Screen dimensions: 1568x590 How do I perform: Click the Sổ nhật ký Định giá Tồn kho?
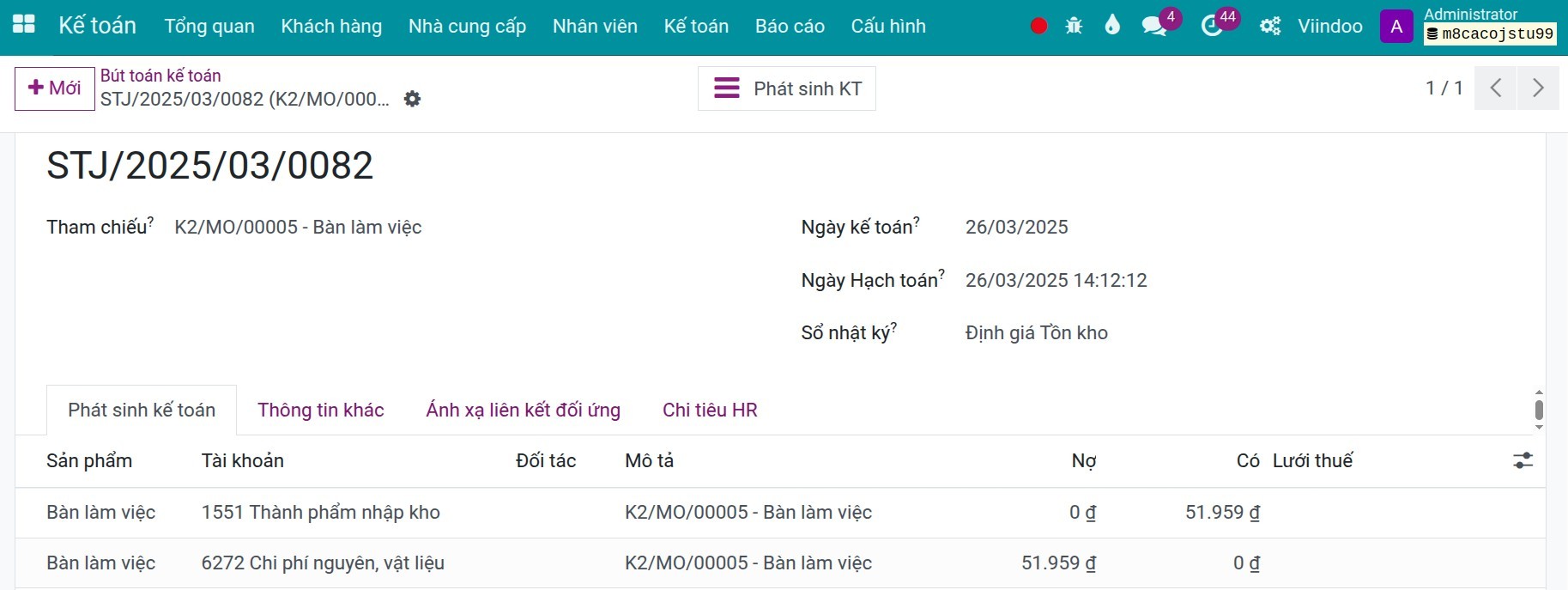(1037, 333)
